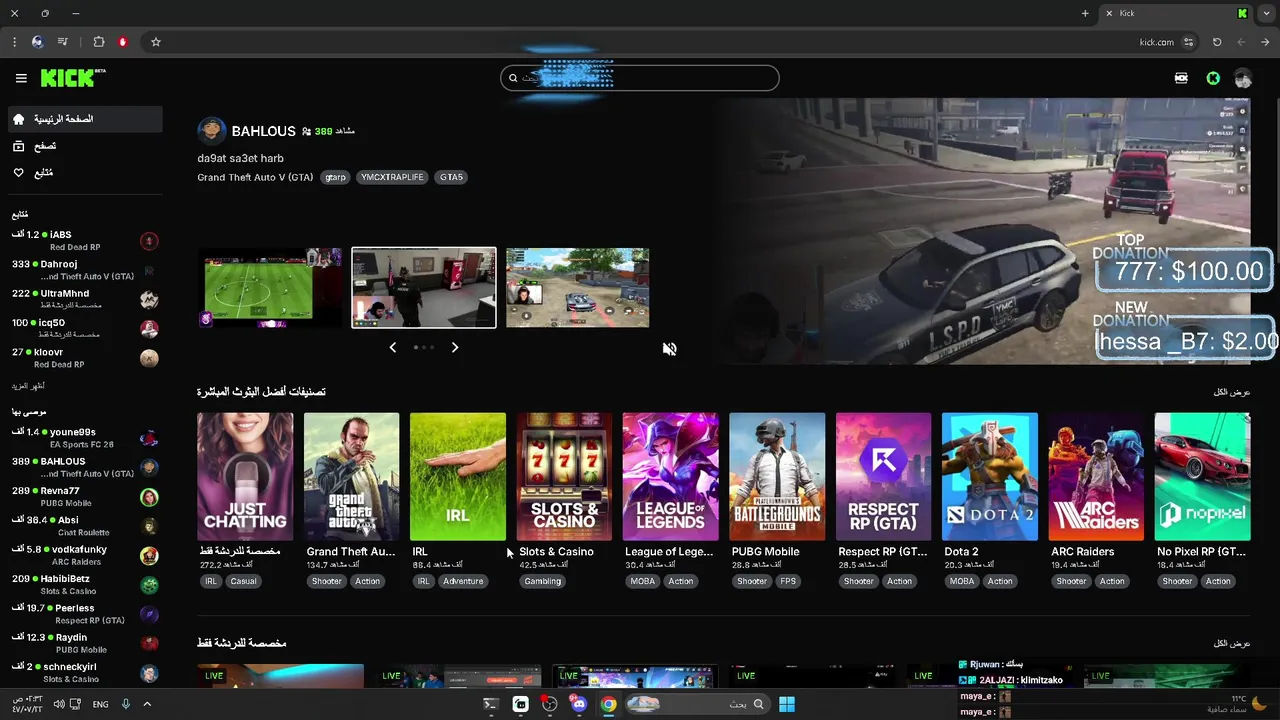Click the Peerless avatar in sidebar
This screenshot has width=1280, height=720.
point(149,614)
